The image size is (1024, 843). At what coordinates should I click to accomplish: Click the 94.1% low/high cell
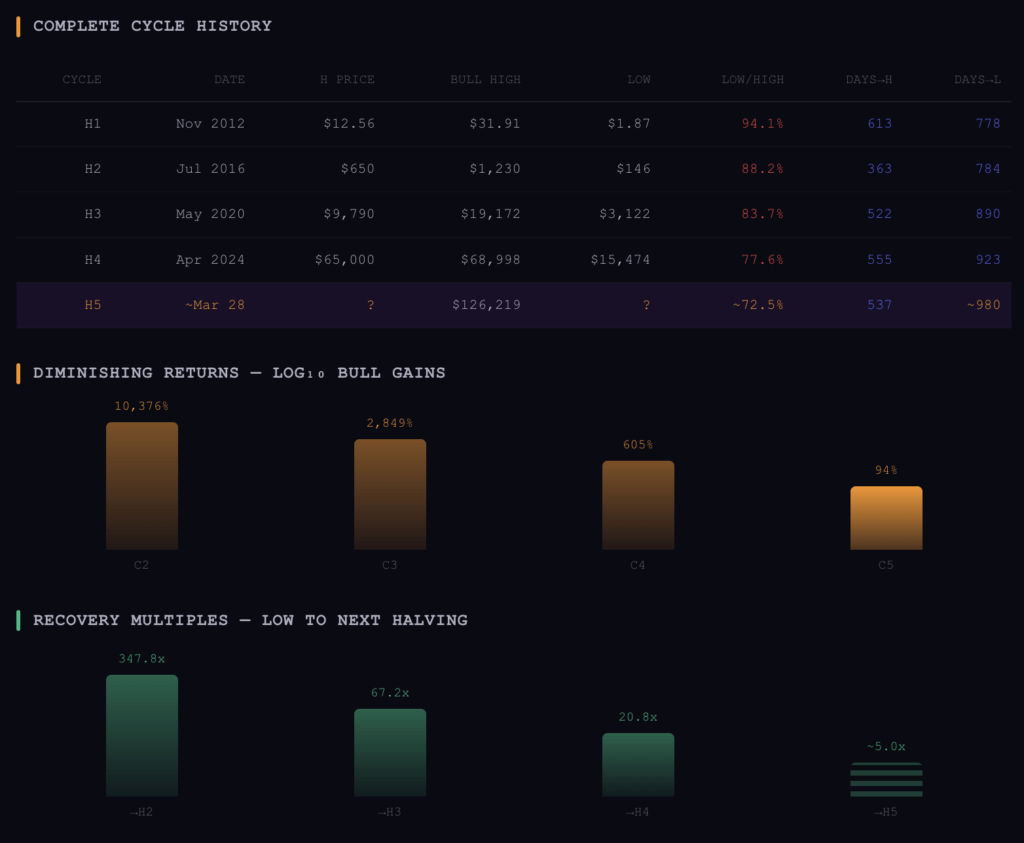pyautogui.click(x=762, y=124)
